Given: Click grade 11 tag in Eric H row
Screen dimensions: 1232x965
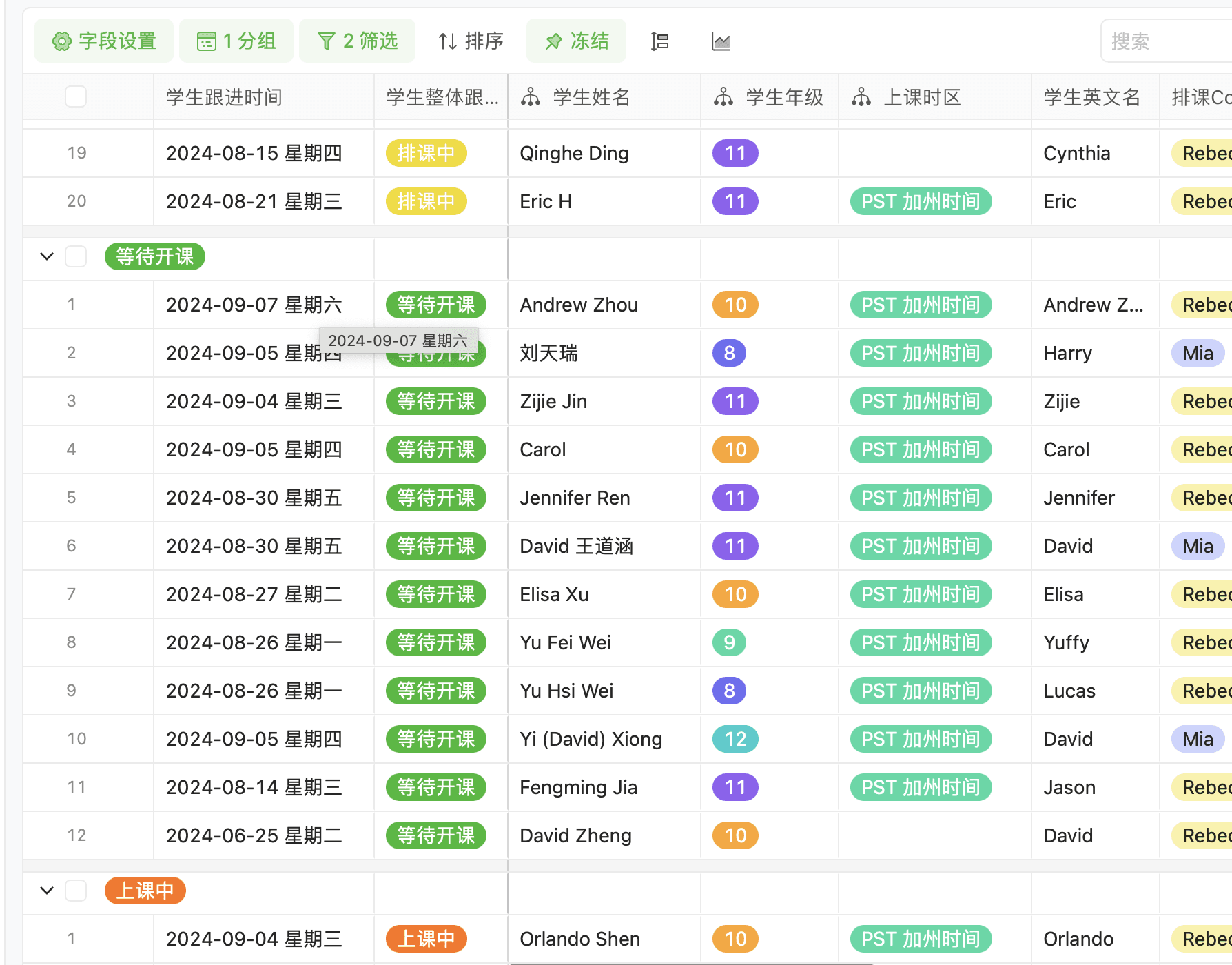Looking at the screenshot, I should tap(735, 201).
